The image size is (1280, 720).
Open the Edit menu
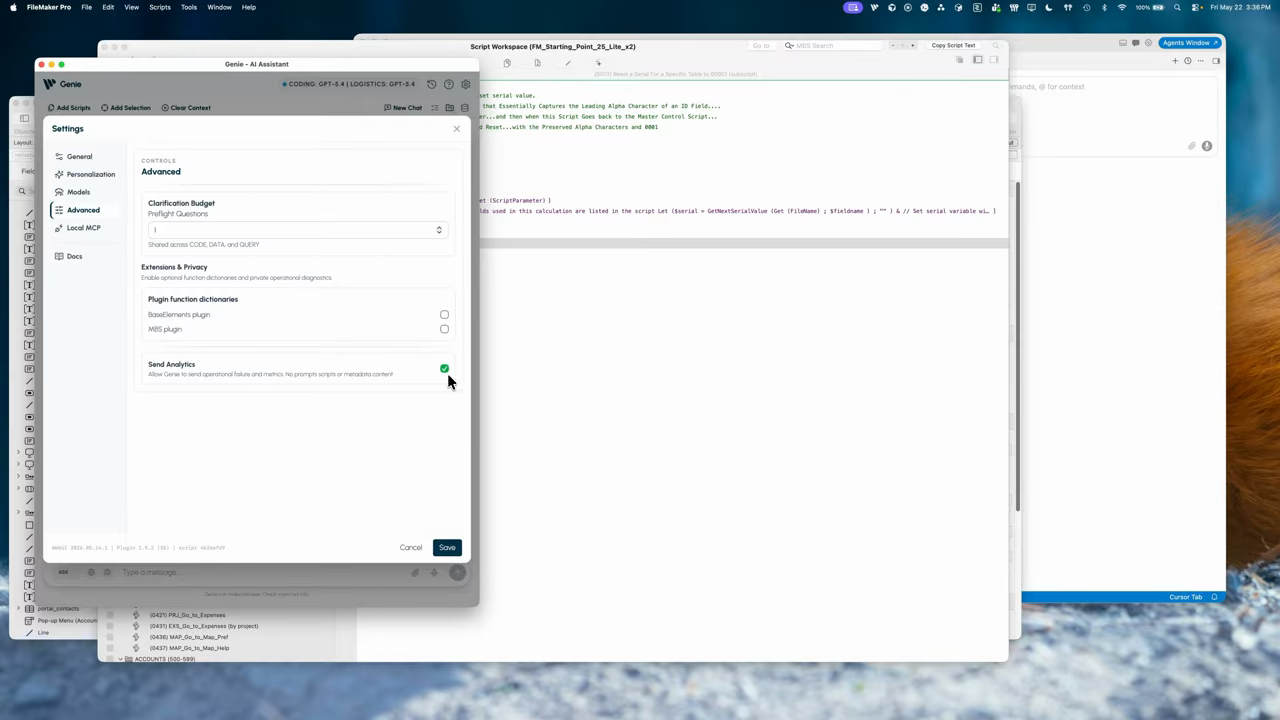pos(108,7)
